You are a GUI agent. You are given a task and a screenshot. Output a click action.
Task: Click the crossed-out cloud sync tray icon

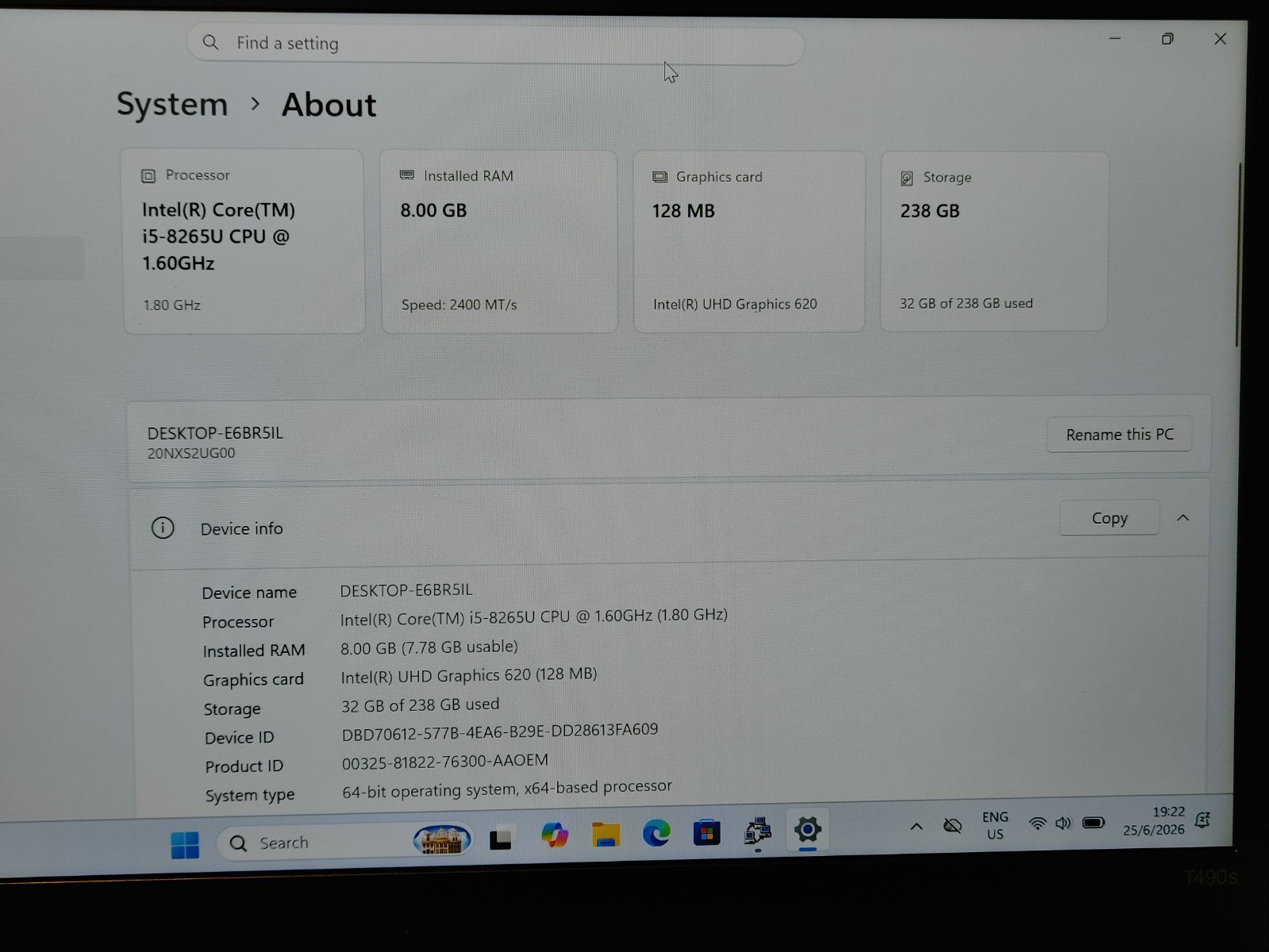[x=952, y=826]
